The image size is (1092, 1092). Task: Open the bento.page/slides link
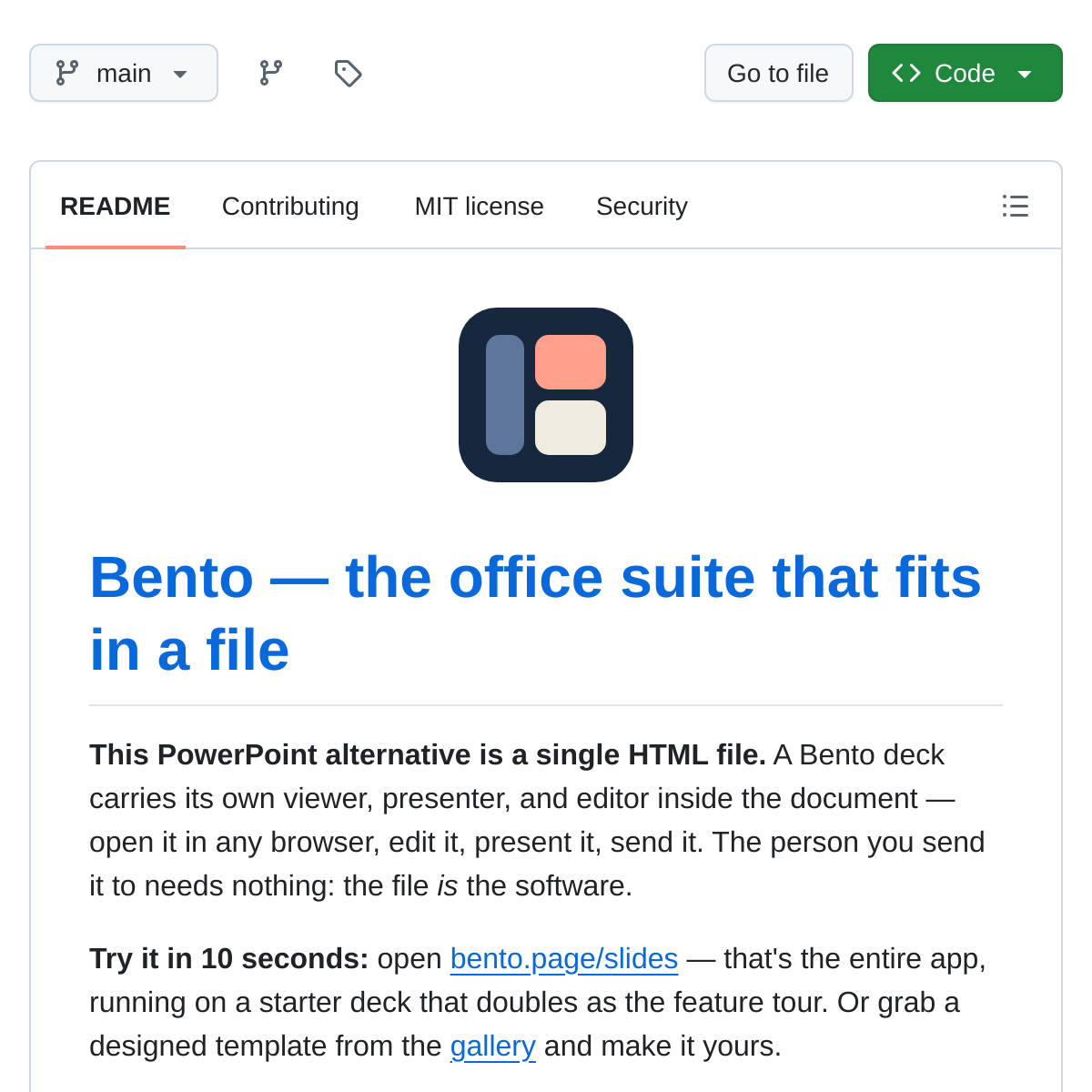coord(564,958)
